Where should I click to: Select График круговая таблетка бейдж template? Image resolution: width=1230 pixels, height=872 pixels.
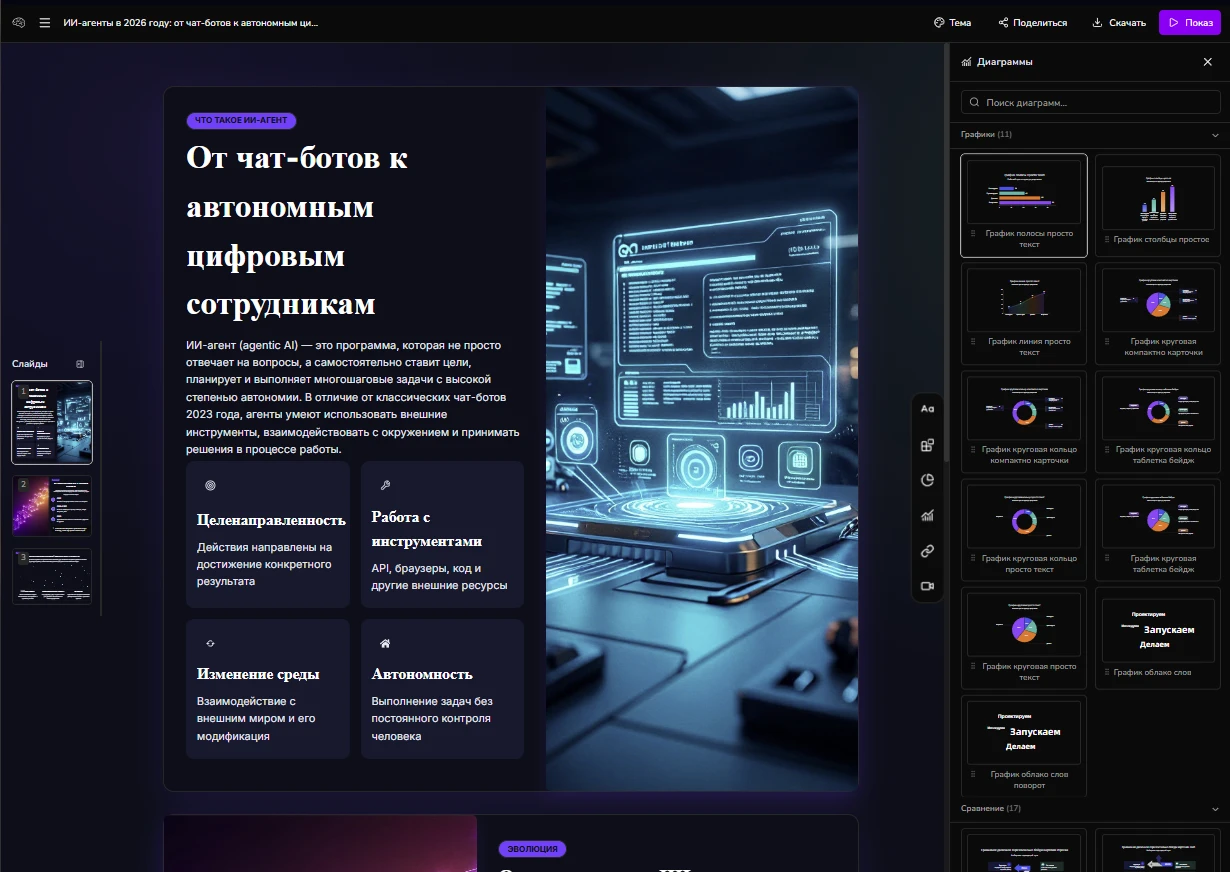[x=1158, y=530]
